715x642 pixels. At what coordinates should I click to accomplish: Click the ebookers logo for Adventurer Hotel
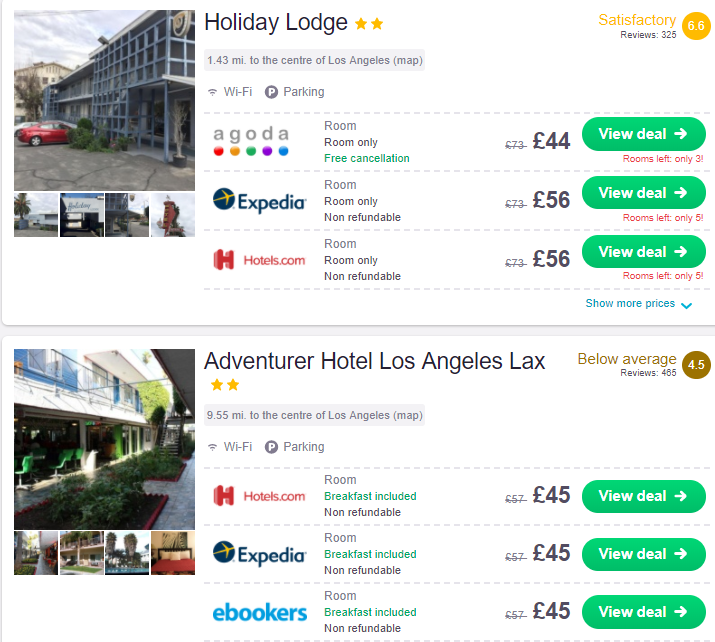coord(259,612)
